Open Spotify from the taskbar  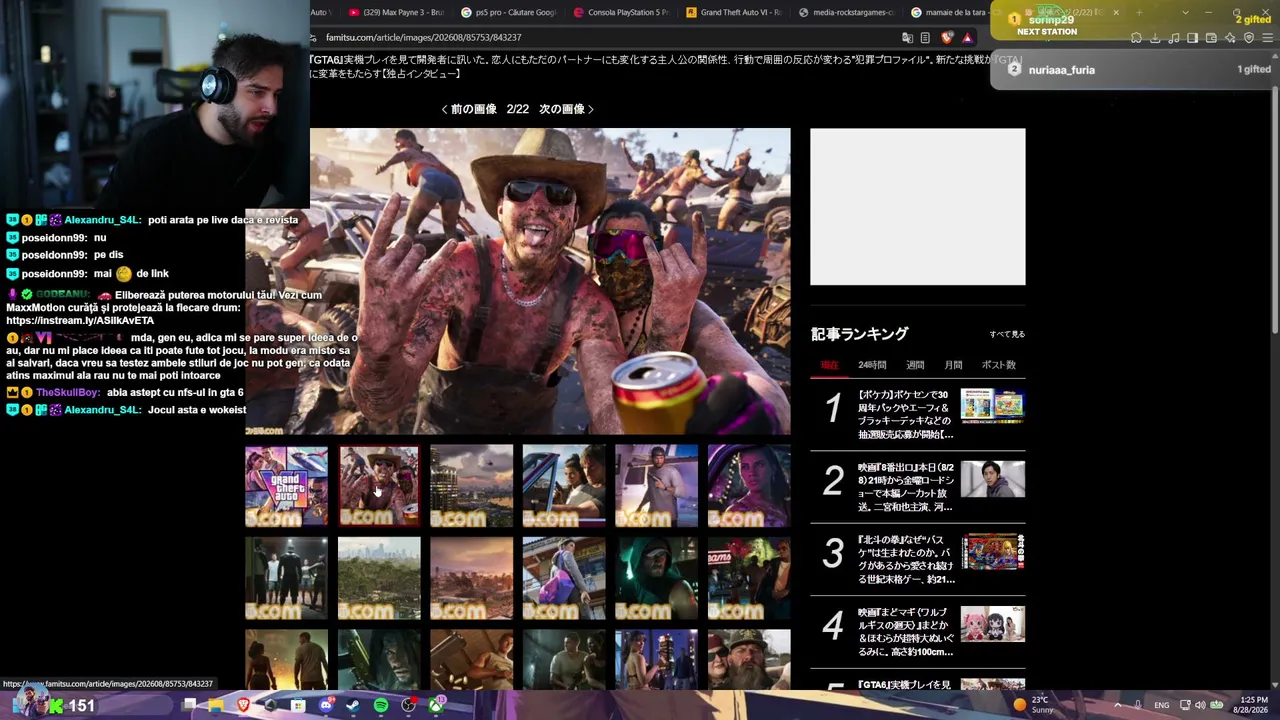pyautogui.click(x=381, y=705)
